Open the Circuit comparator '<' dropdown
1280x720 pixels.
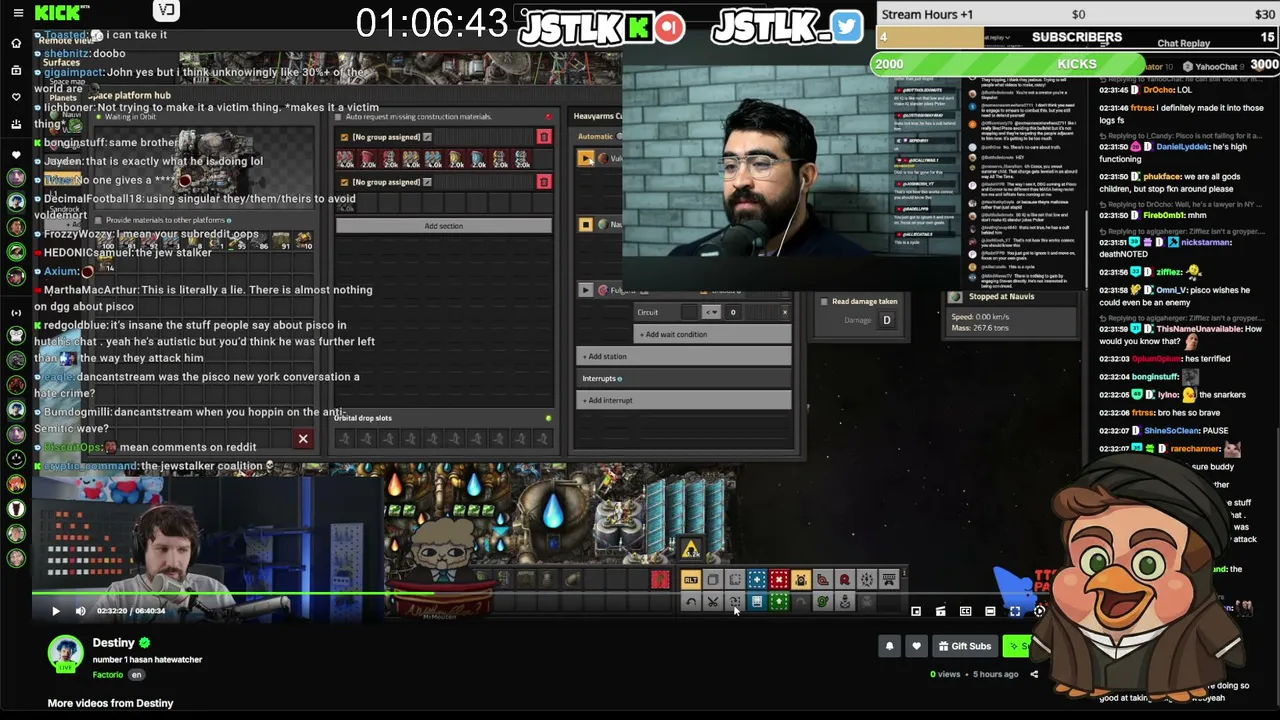pos(711,312)
